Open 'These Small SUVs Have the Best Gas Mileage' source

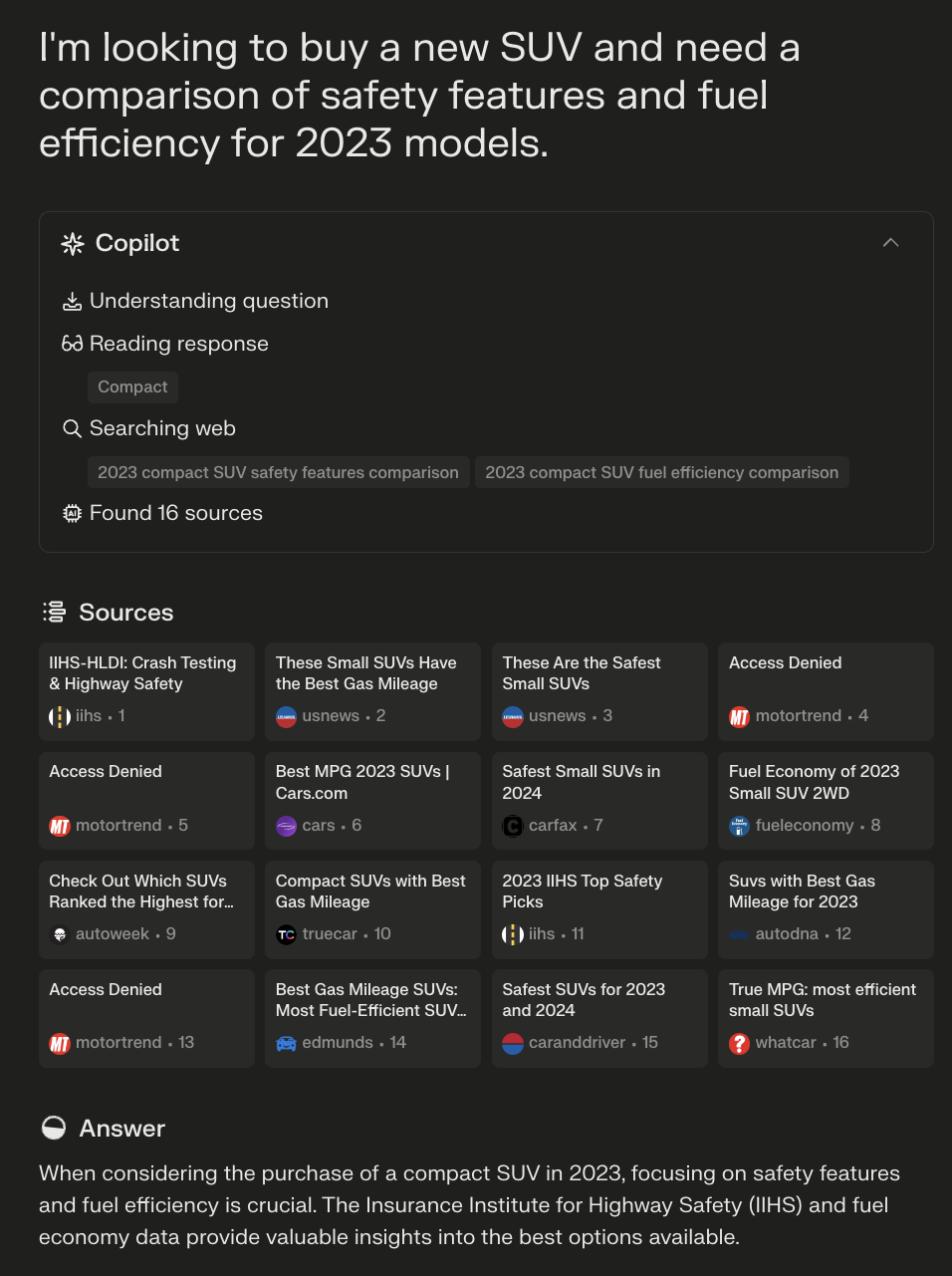(373, 691)
